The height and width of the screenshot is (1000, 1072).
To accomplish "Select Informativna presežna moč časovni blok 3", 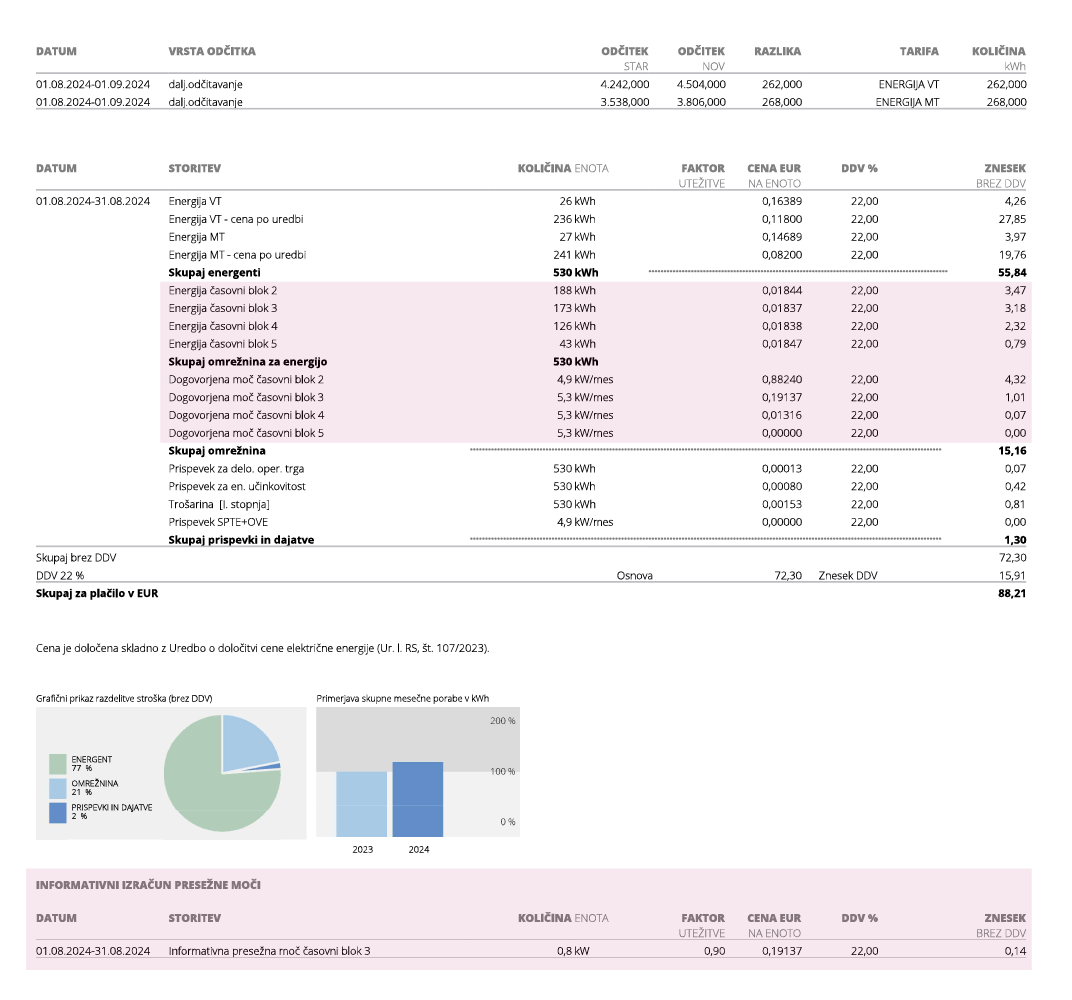I will tap(269, 951).
